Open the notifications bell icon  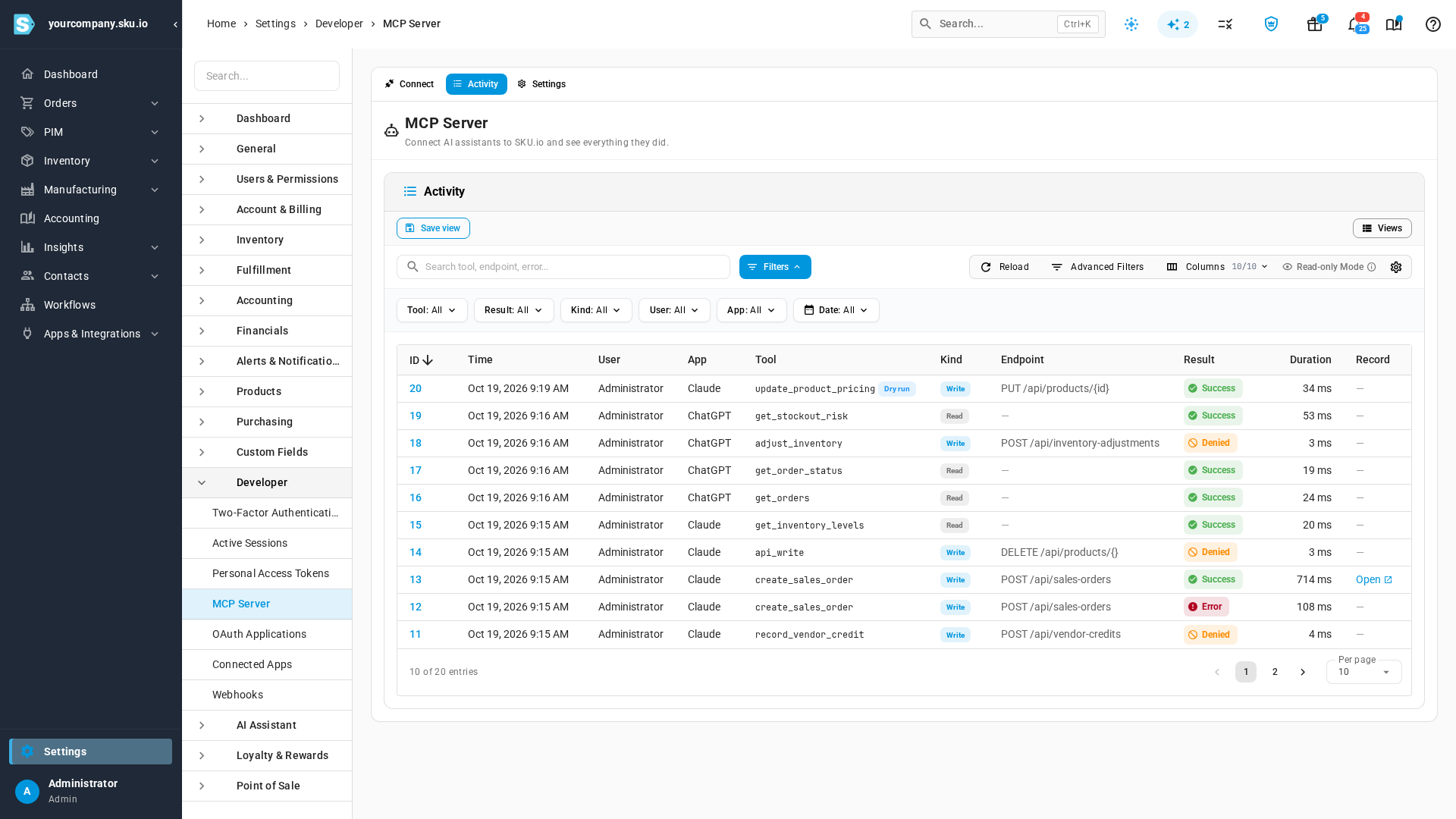(1356, 24)
